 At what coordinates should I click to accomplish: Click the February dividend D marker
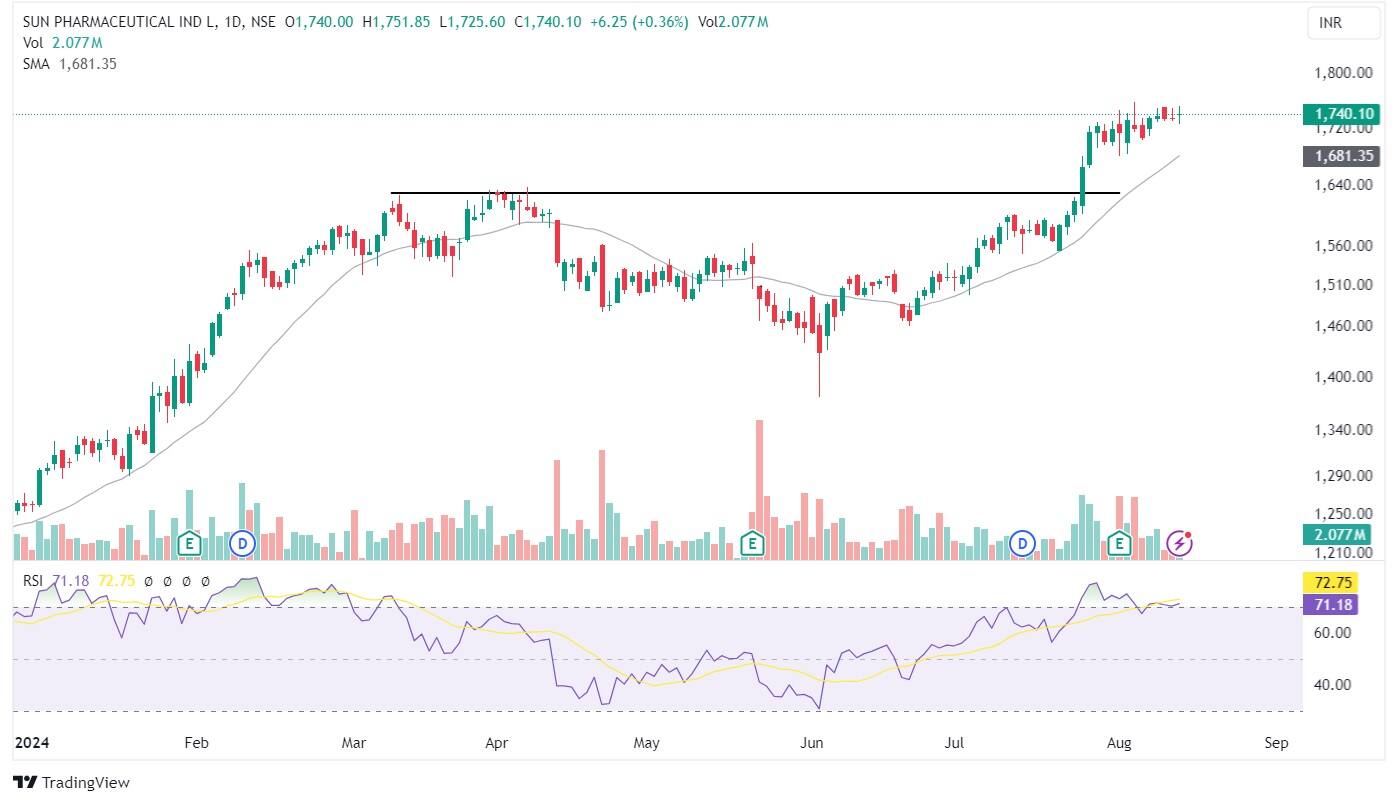[x=241, y=544]
